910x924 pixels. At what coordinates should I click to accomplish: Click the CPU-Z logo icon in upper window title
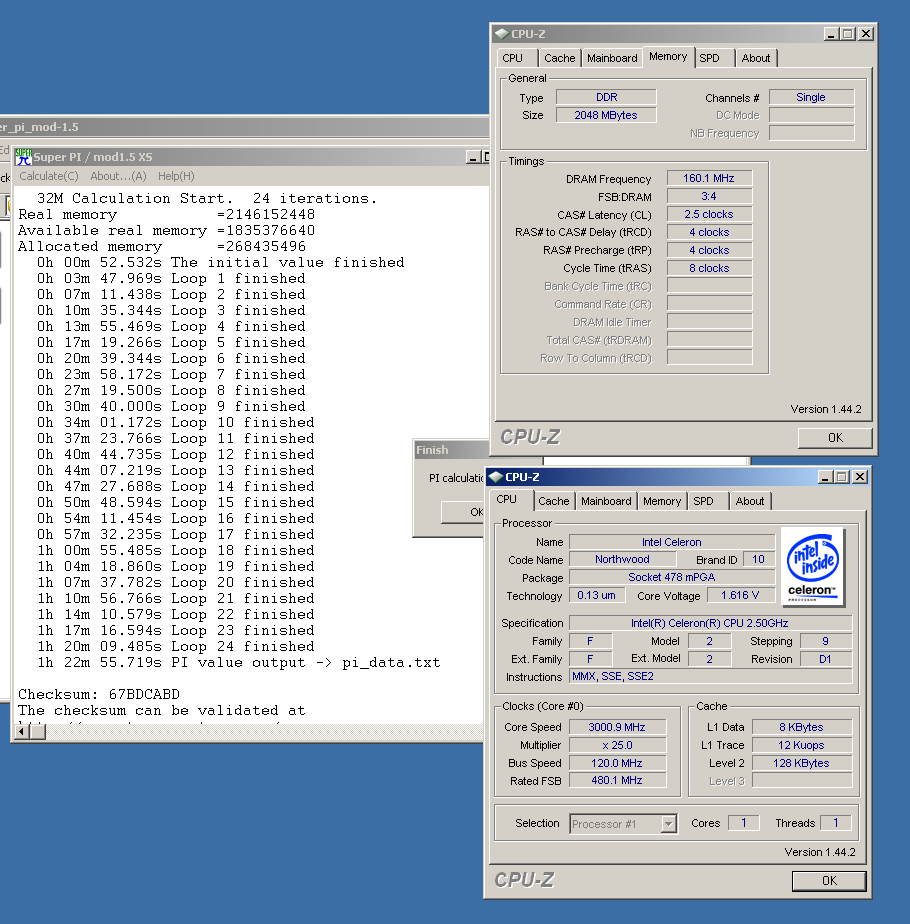pyautogui.click(x=502, y=34)
